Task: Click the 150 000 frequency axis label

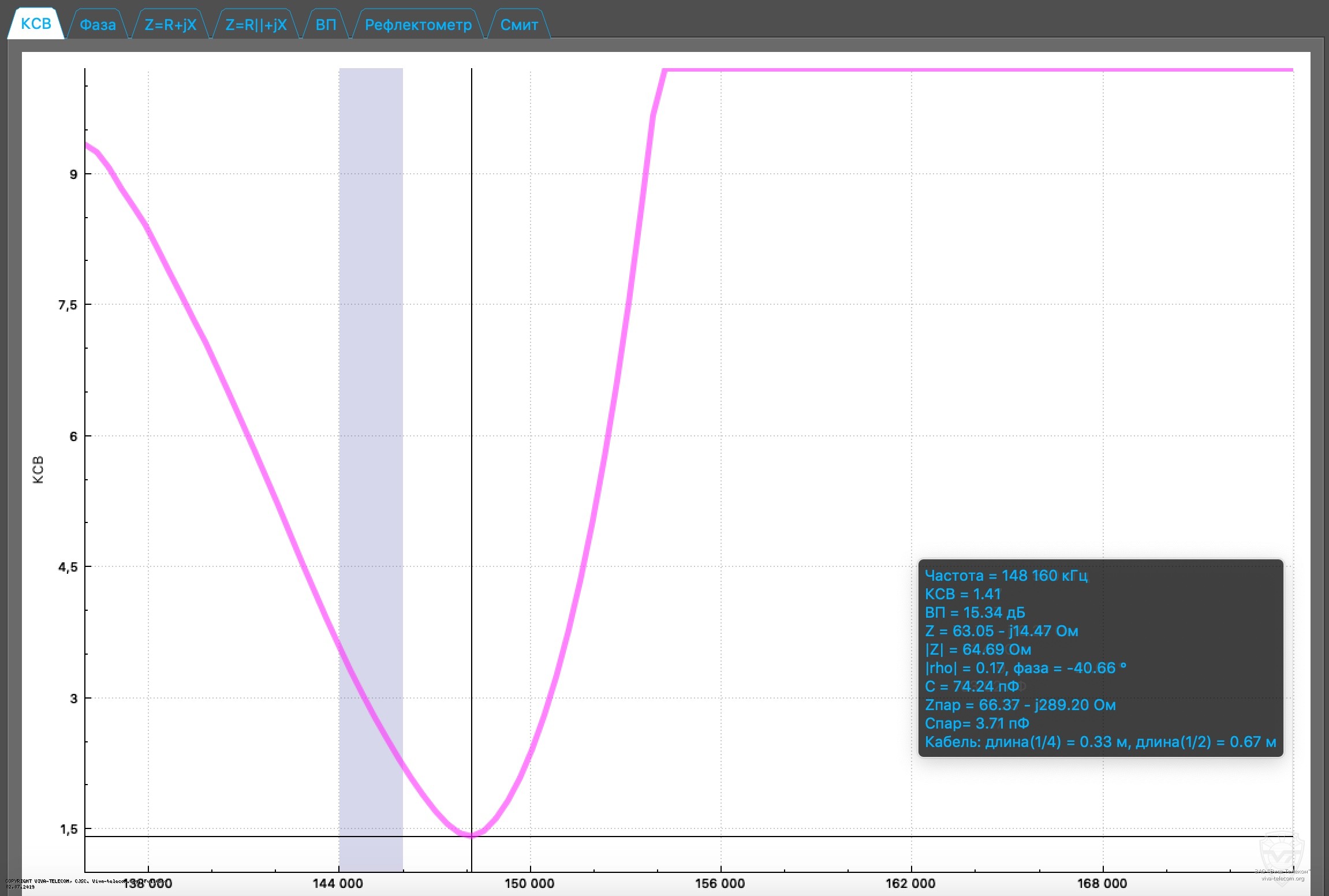Action: coord(529,883)
